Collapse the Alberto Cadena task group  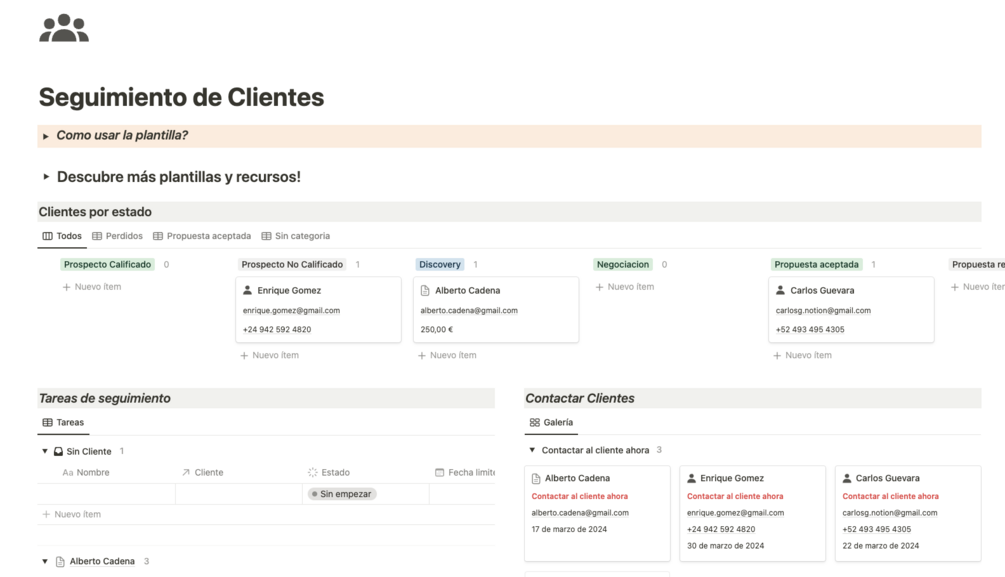click(x=45, y=562)
